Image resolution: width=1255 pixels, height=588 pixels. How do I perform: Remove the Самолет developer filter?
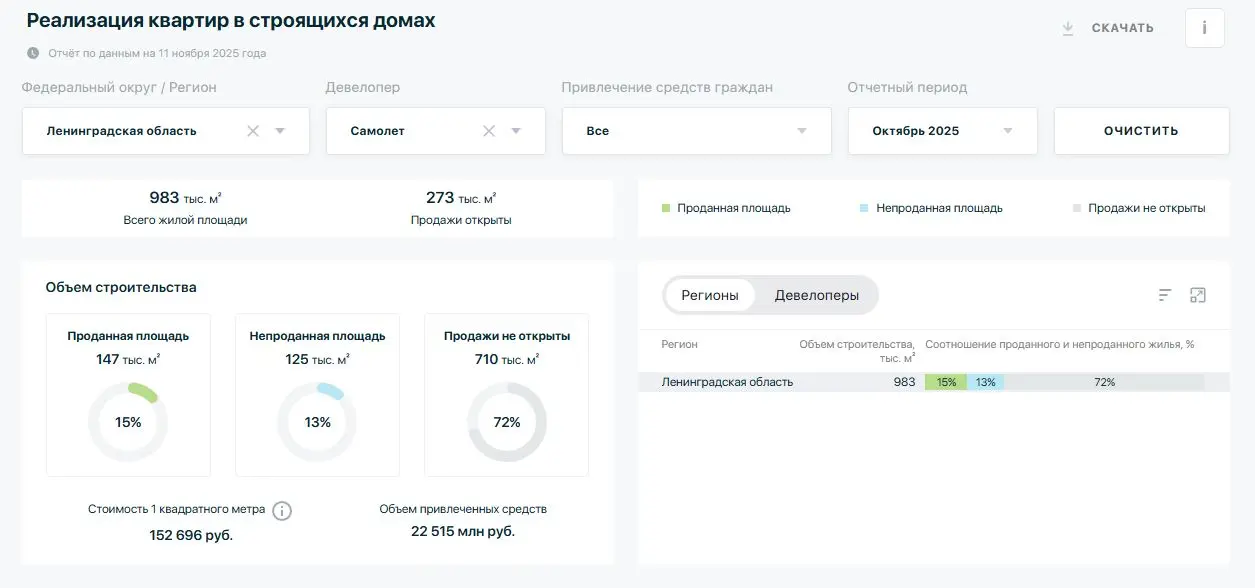489,131
